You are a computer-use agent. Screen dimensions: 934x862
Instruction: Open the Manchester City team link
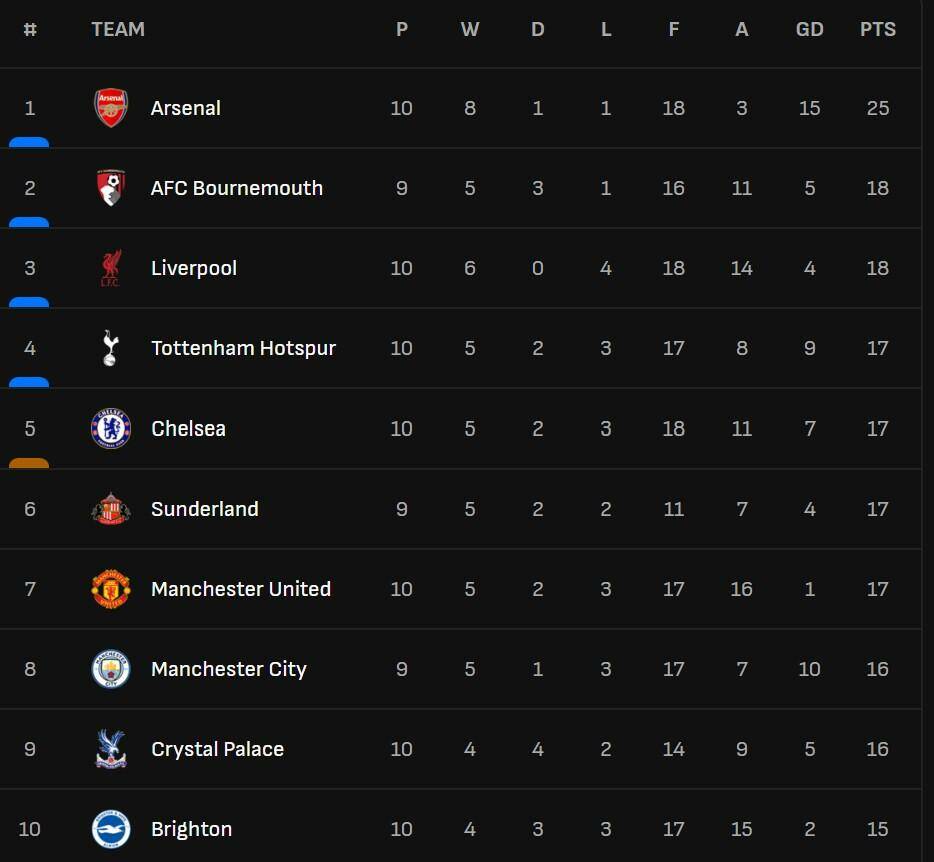click(229, 669)
